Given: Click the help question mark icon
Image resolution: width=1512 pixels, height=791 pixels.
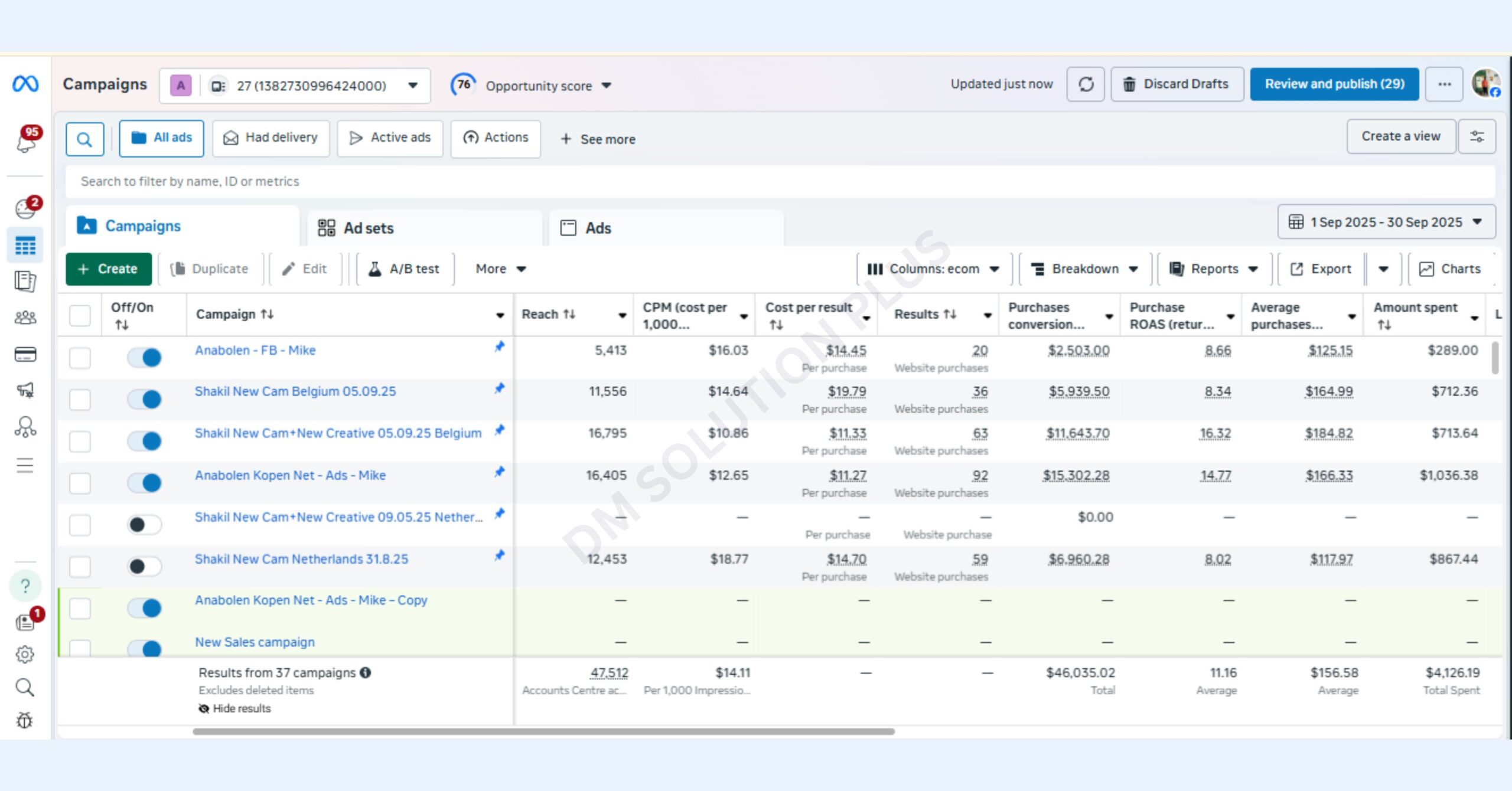Looking at the screenshot, I should click(25, 586).
